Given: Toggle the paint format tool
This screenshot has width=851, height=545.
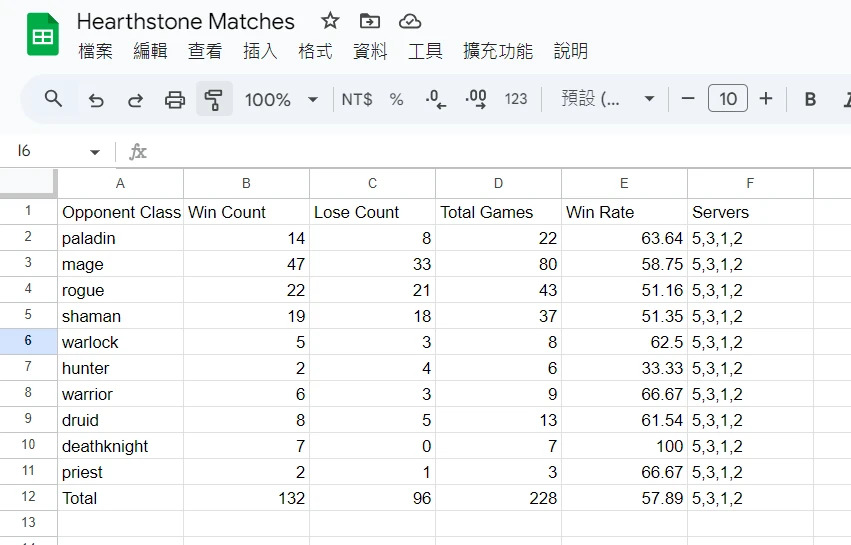Looking at the screenshot, I should (214, 99).
